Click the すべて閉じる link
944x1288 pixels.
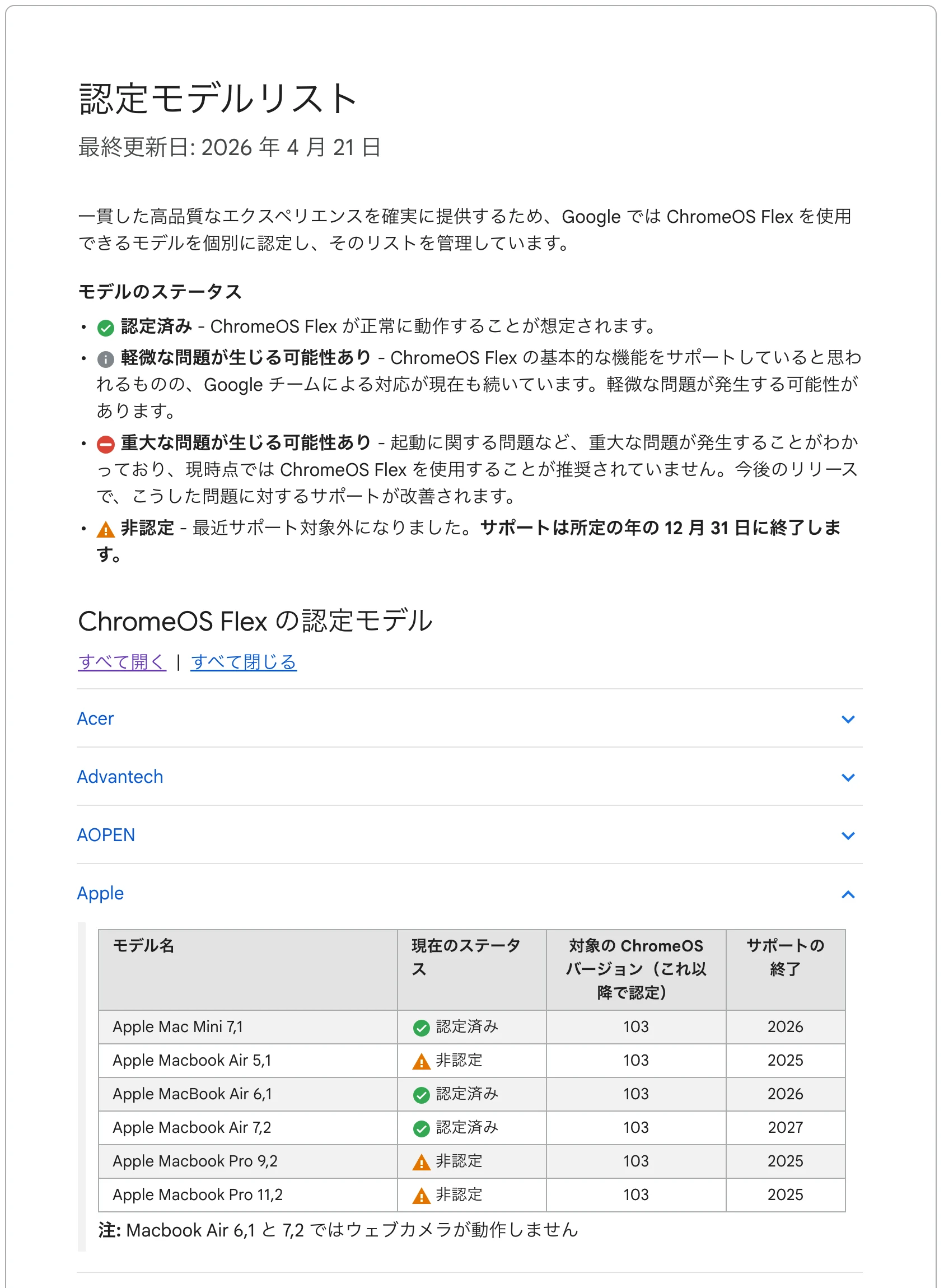pyautogui.click(x=244, y=662)
